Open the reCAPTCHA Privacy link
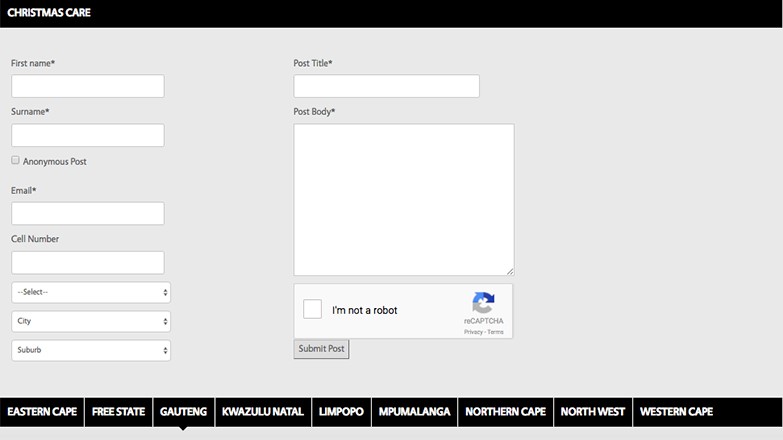 [473, 332]
